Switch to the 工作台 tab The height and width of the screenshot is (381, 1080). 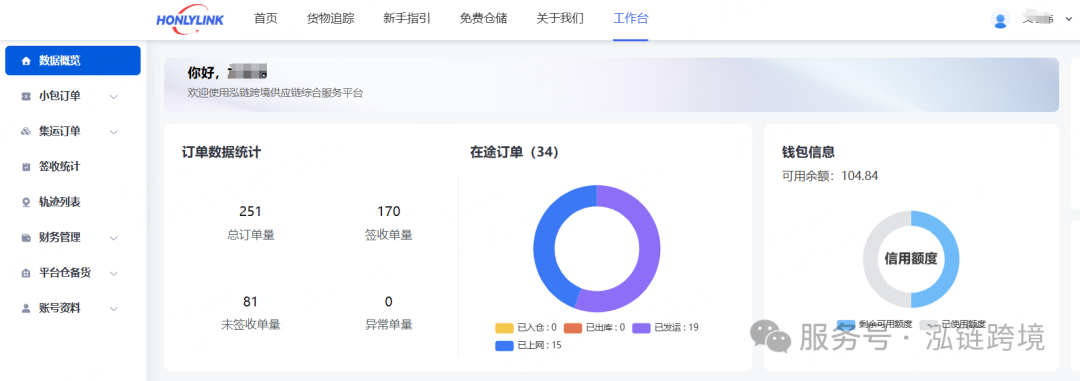click(630, 19)
